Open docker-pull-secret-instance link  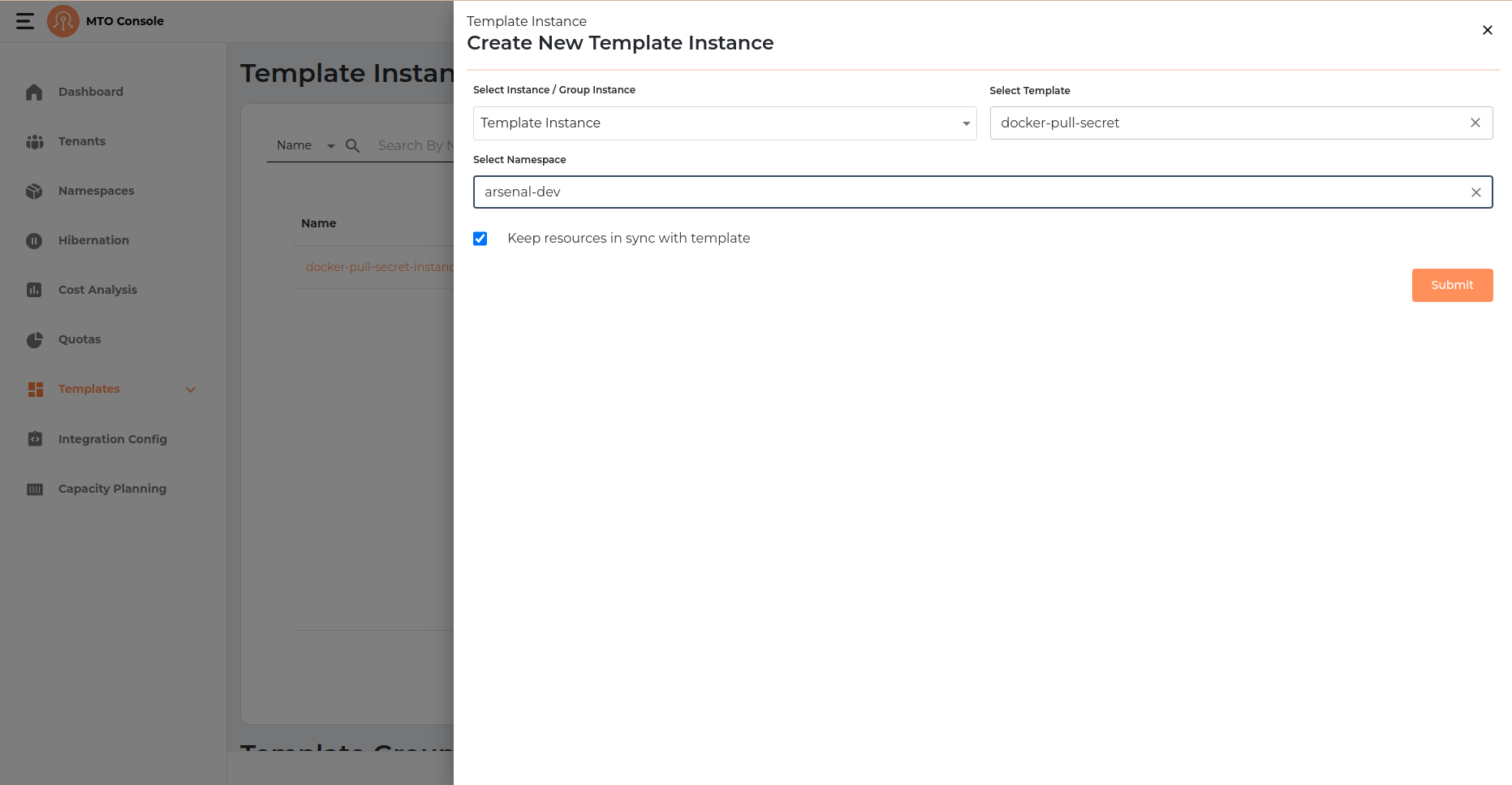click(x=379, y=267)
